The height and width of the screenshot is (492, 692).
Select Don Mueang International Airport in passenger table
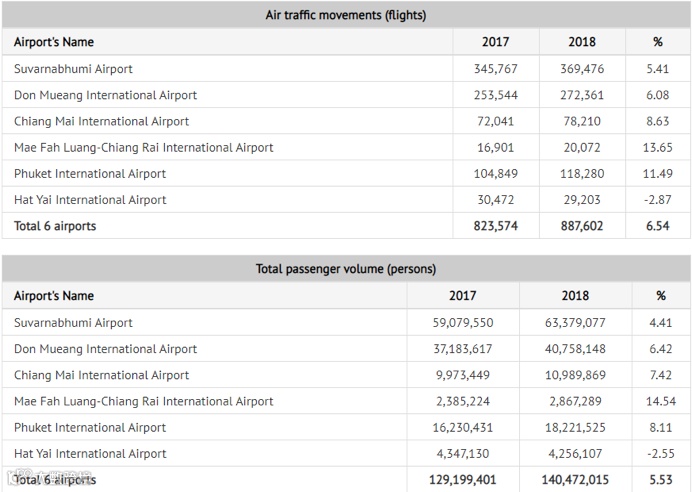(x=105, y=349)
